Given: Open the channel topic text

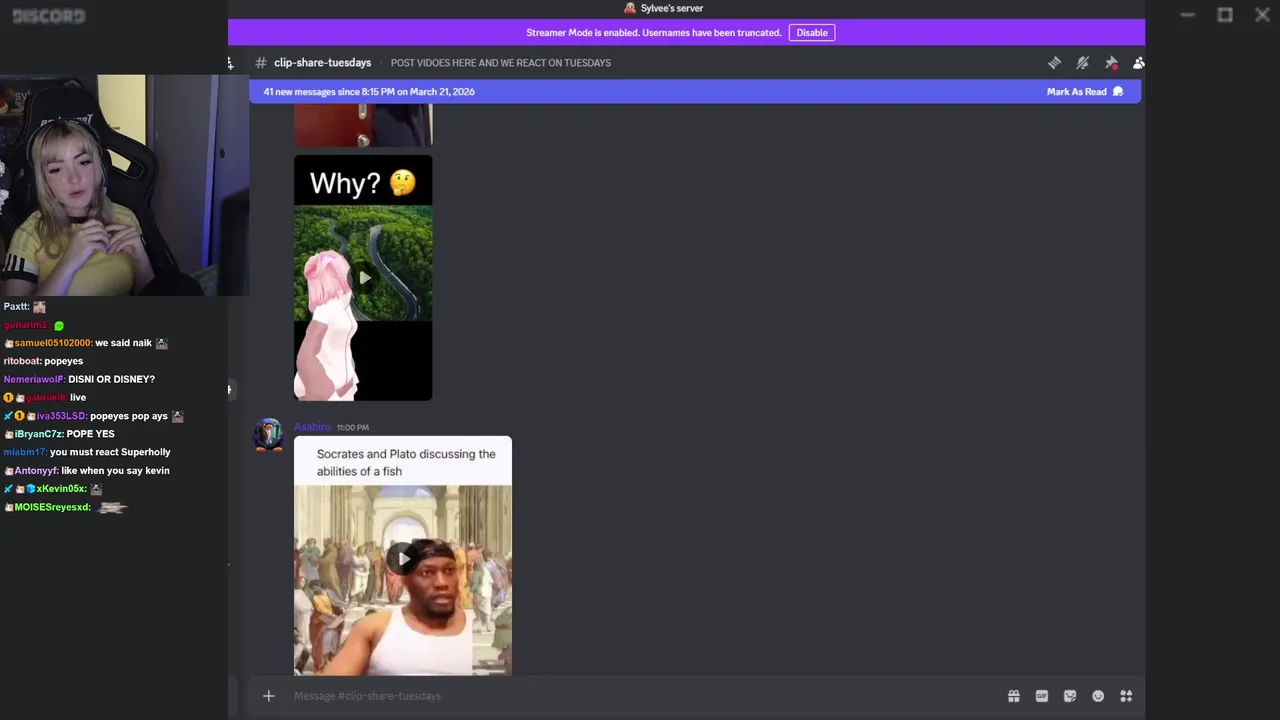Looking at the screenshot, I should (x=500, y=63).
